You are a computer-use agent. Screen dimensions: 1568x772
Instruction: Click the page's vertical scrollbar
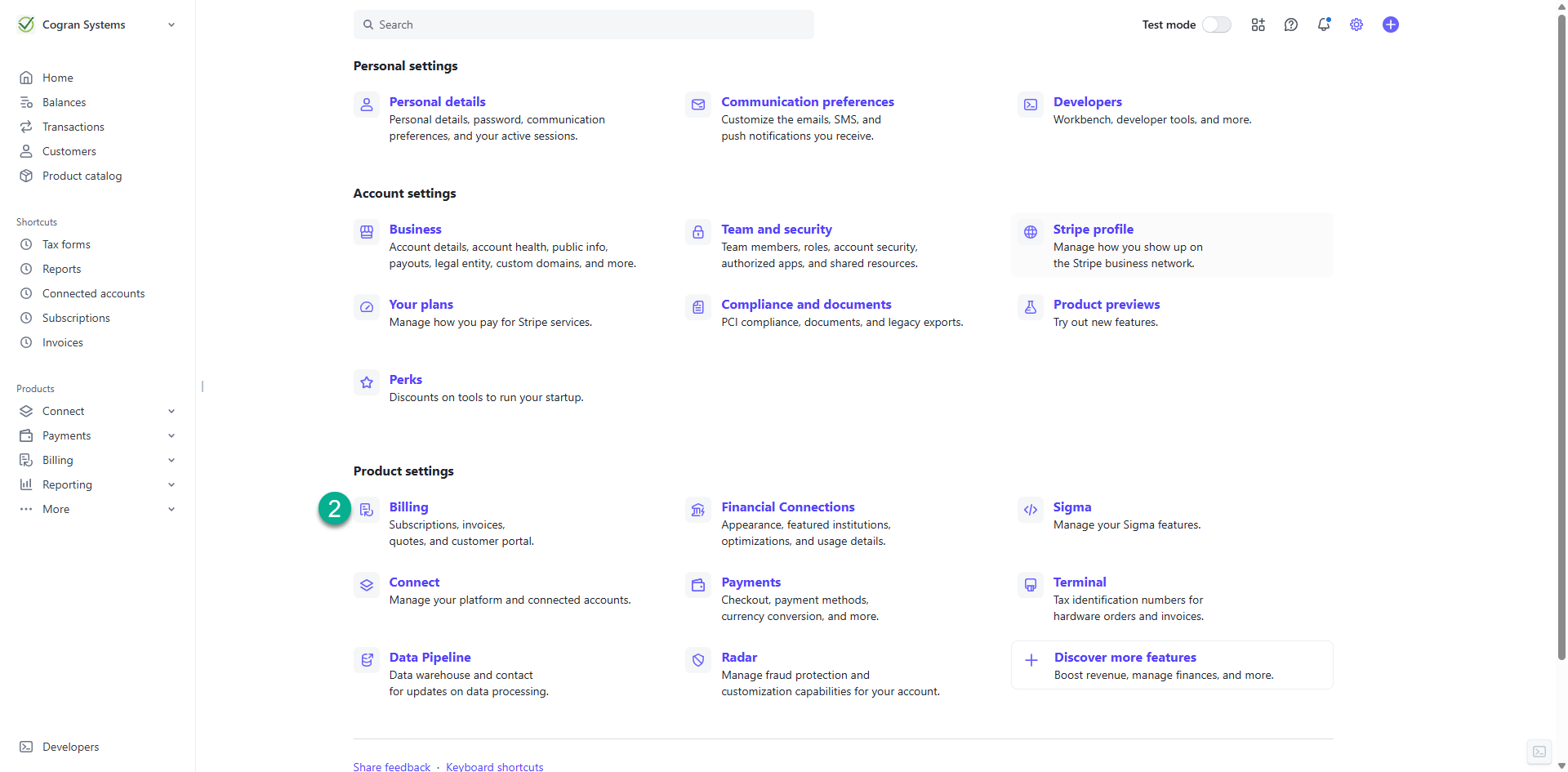(x=1561, y=327)
